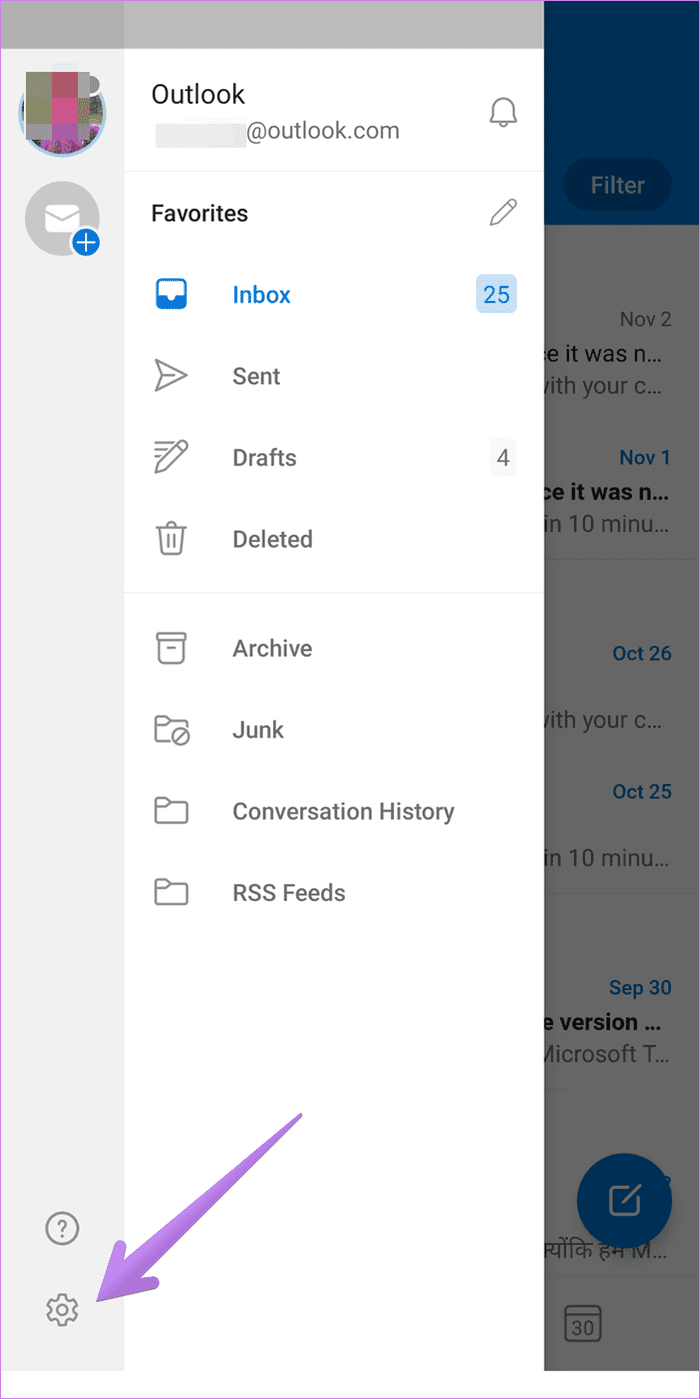Edit Favorites using the pencil icon
Image resolution: width=700 pixels, height=1399 pixels.
[x=503, y=212]
